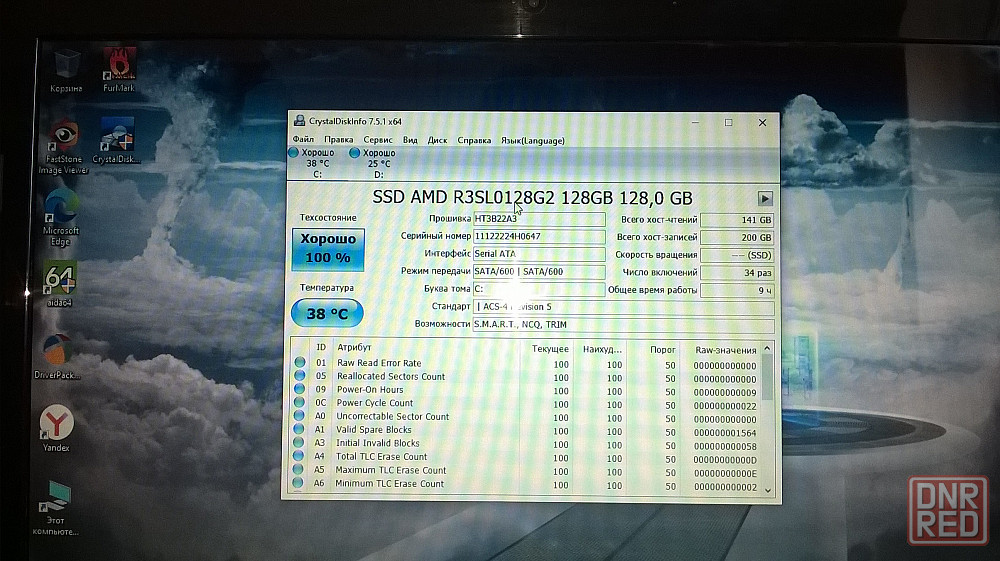Image resolution: width=1000 pixels, height=561 pixels.
Task: Click the Порог column header
Action: point(663,349)
